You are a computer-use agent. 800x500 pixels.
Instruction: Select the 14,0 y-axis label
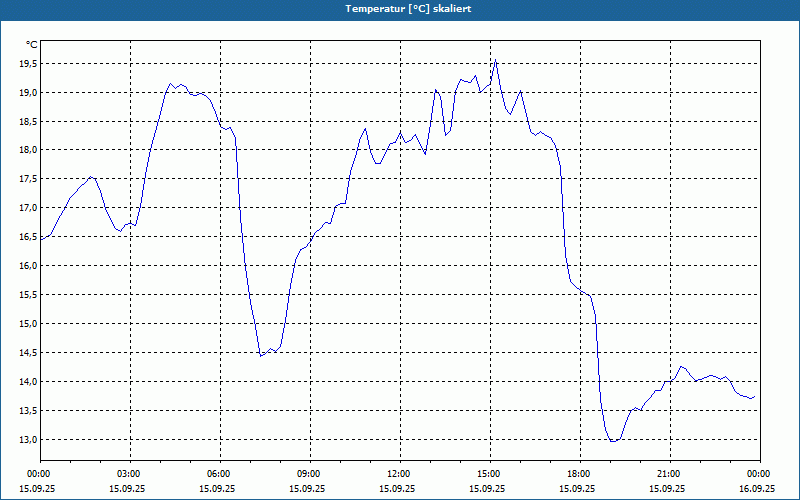click(29, 382)
